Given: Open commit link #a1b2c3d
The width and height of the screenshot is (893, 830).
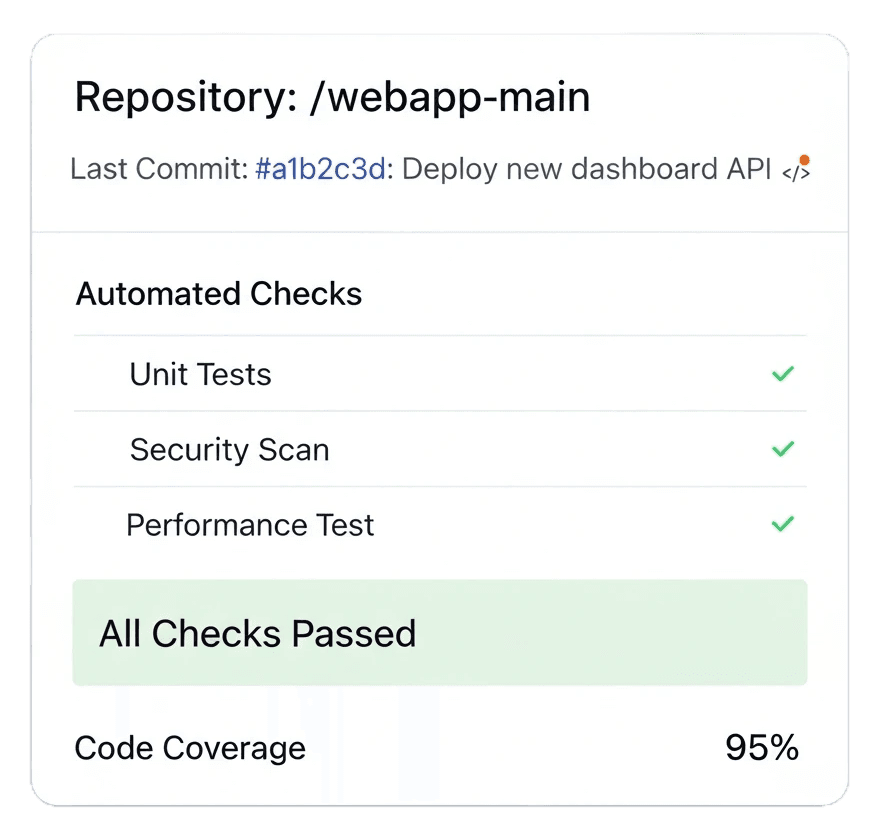Looking at the screenshot, I should [x=321, y=169].
